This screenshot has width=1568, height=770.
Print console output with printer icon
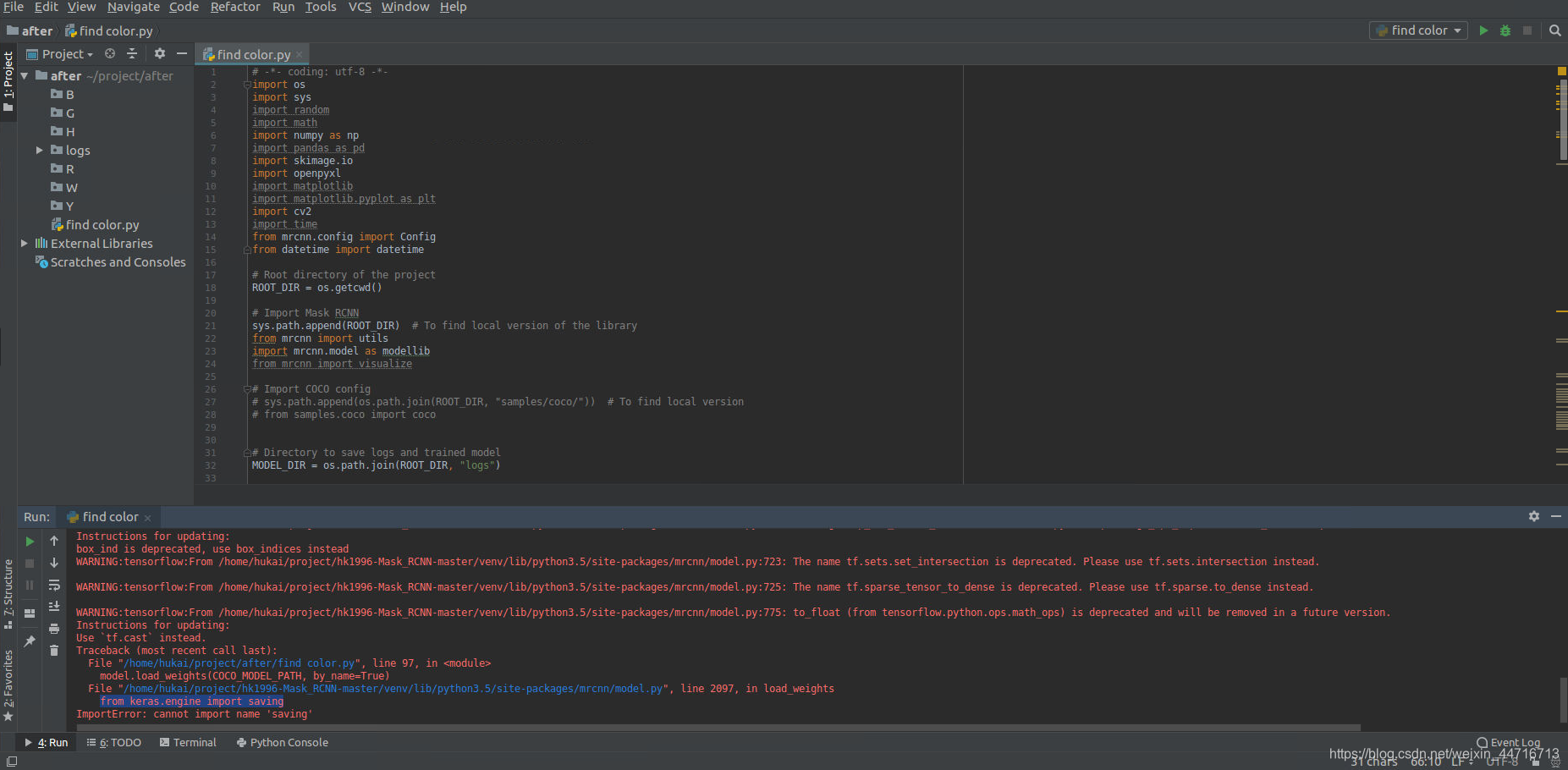tap(54, 629)
